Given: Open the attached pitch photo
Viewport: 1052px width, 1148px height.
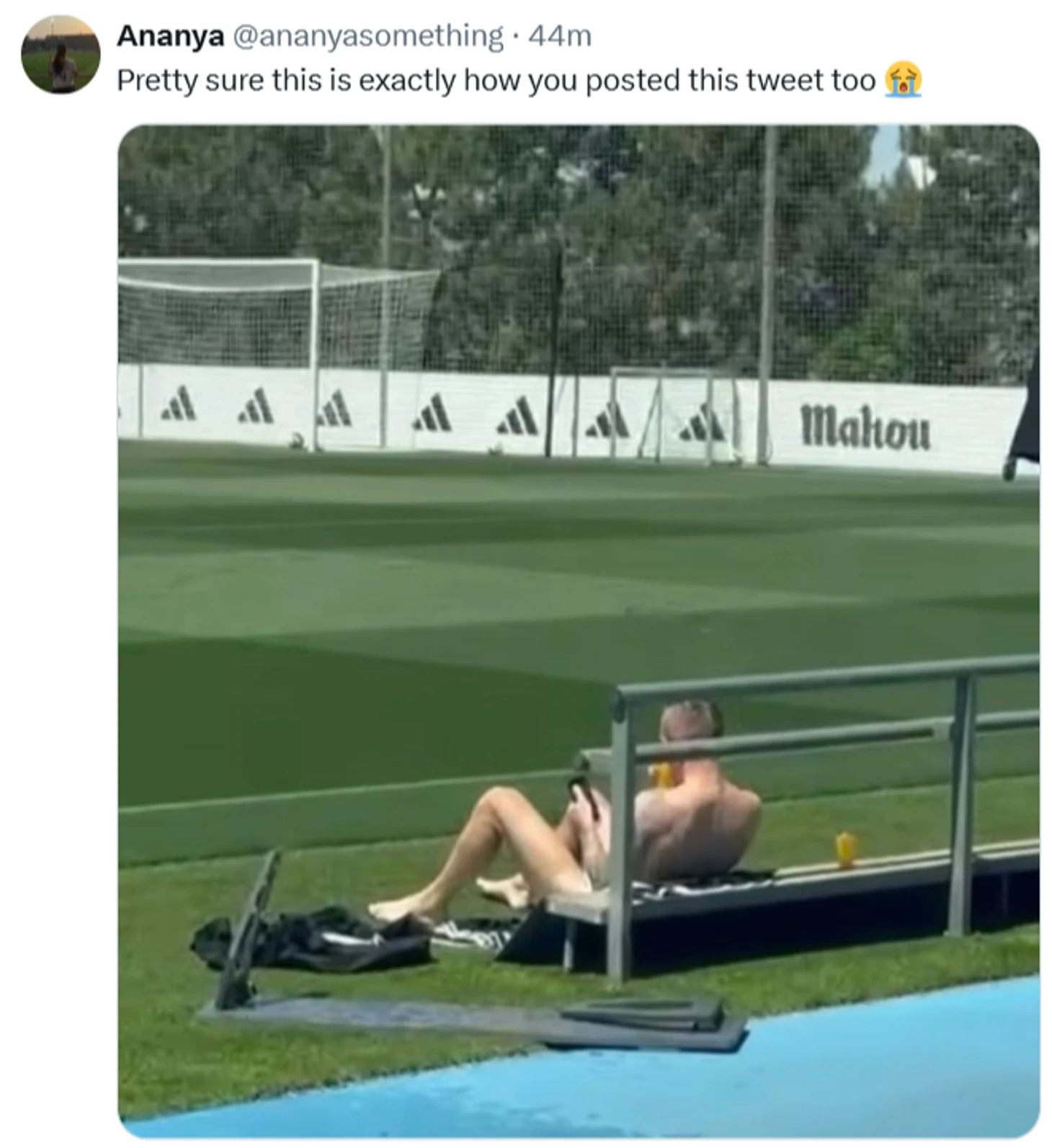Looking at the screenshot, I should tap(579, 631).
